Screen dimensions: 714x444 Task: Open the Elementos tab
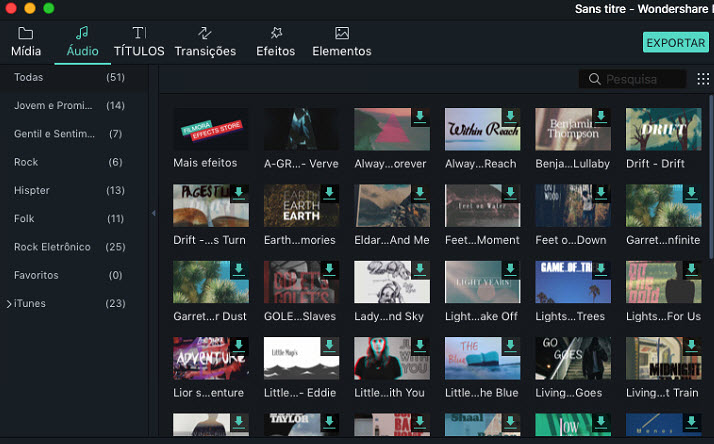point(342,42)
